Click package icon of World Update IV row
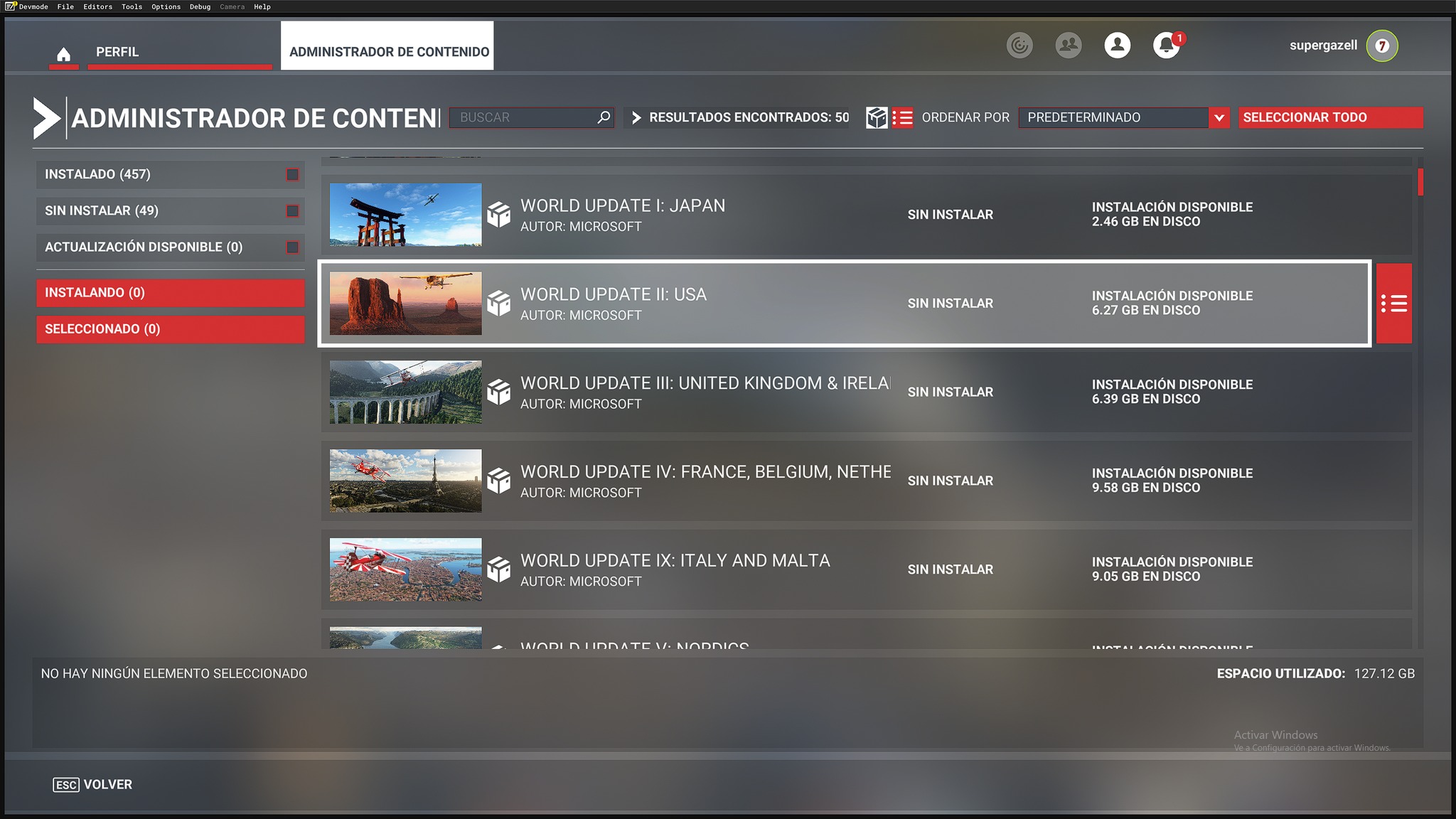The height and width of the screenshot is (819, 1456). 499,481
